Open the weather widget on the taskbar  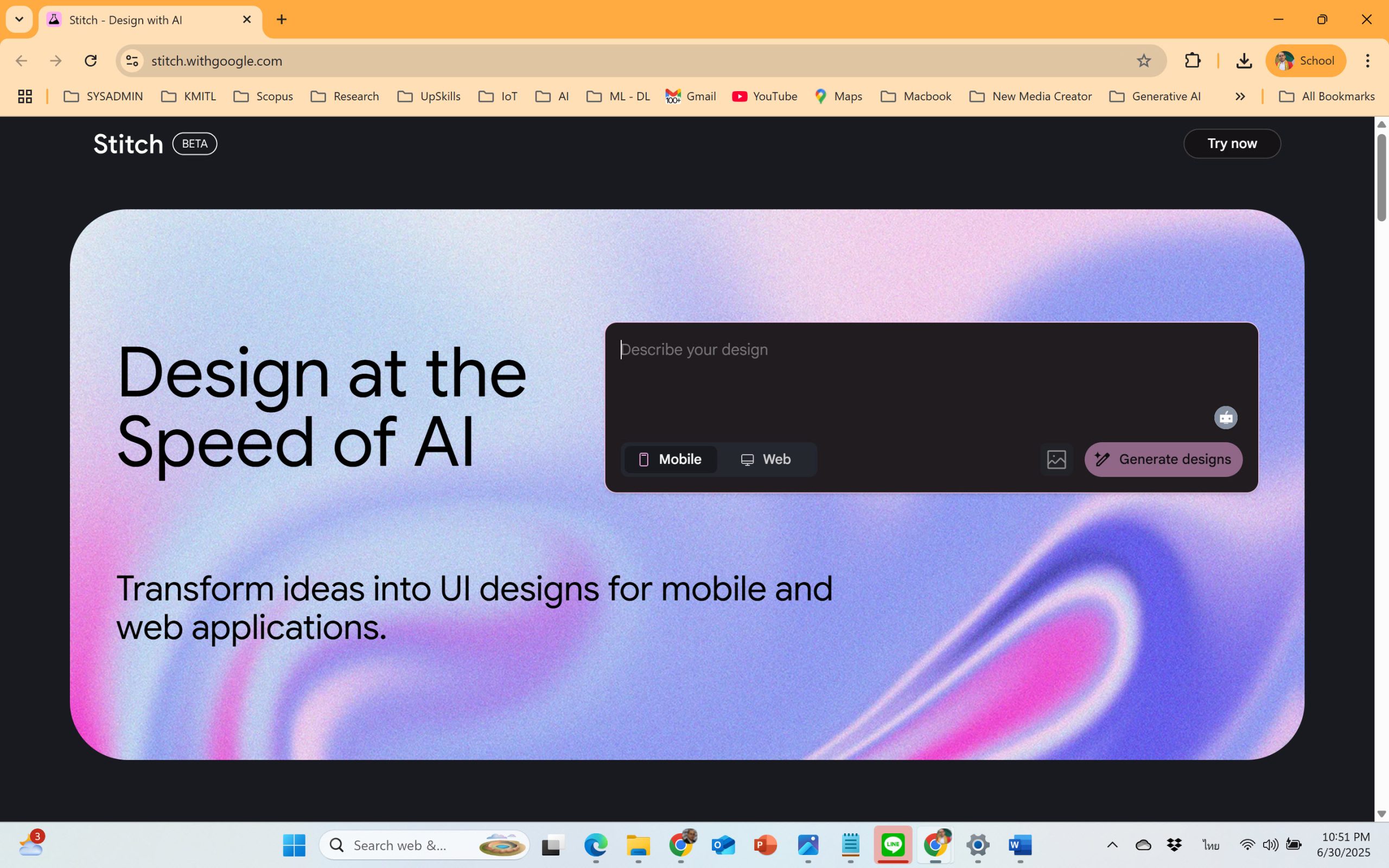tap(31, 845)
